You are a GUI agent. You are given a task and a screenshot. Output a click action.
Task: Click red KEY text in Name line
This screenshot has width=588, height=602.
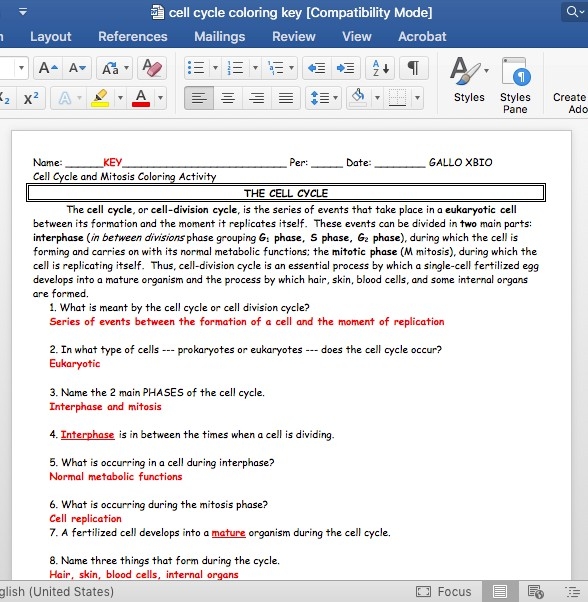click(112, 162)
